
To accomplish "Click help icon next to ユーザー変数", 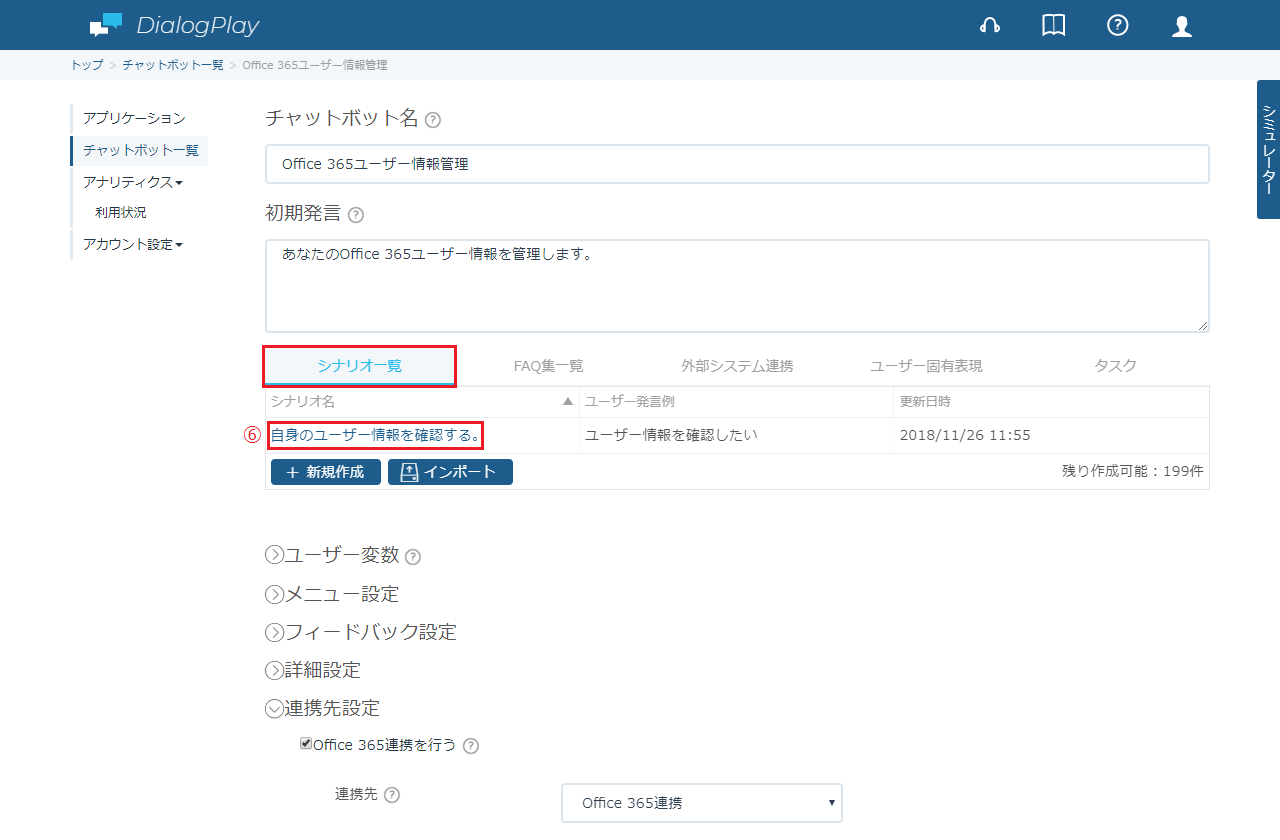I will (x=413, y=557).
